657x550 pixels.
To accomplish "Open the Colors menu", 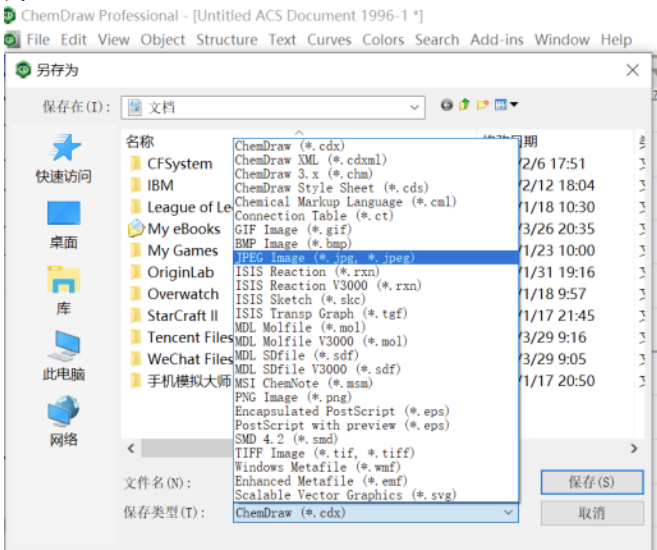I will pyautogui.click(x=383, y=40).
